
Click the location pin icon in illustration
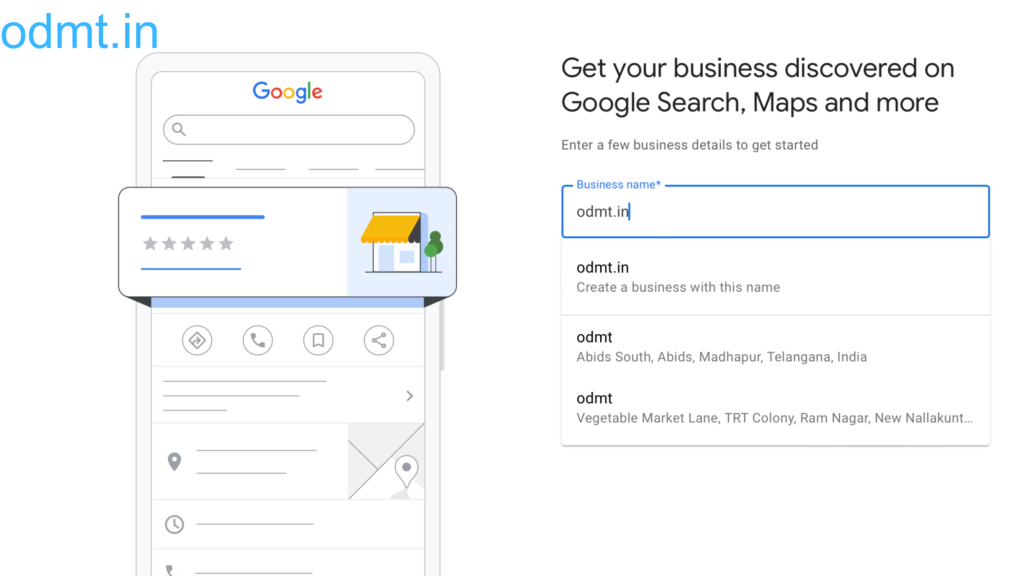(x=174, y=462)
